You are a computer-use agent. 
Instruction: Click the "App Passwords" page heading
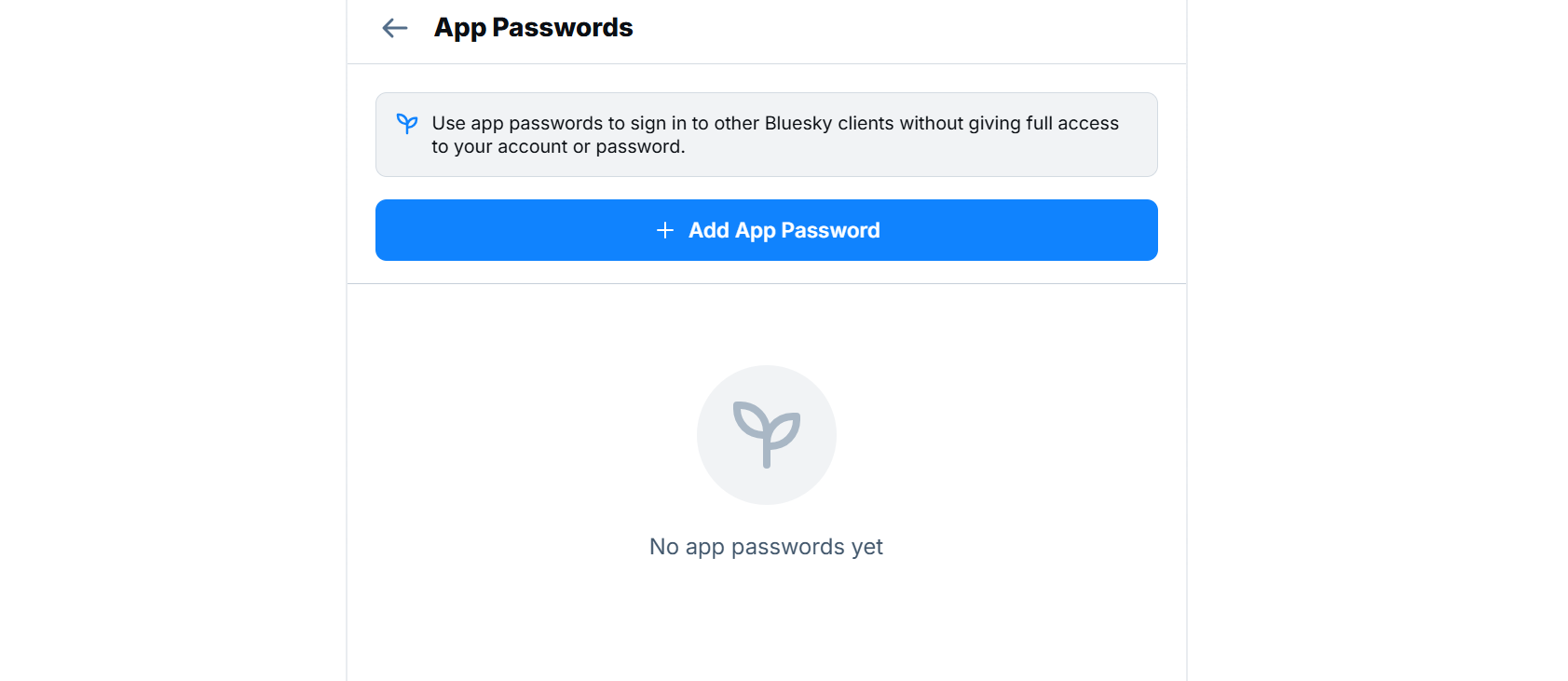pos(533,28)
